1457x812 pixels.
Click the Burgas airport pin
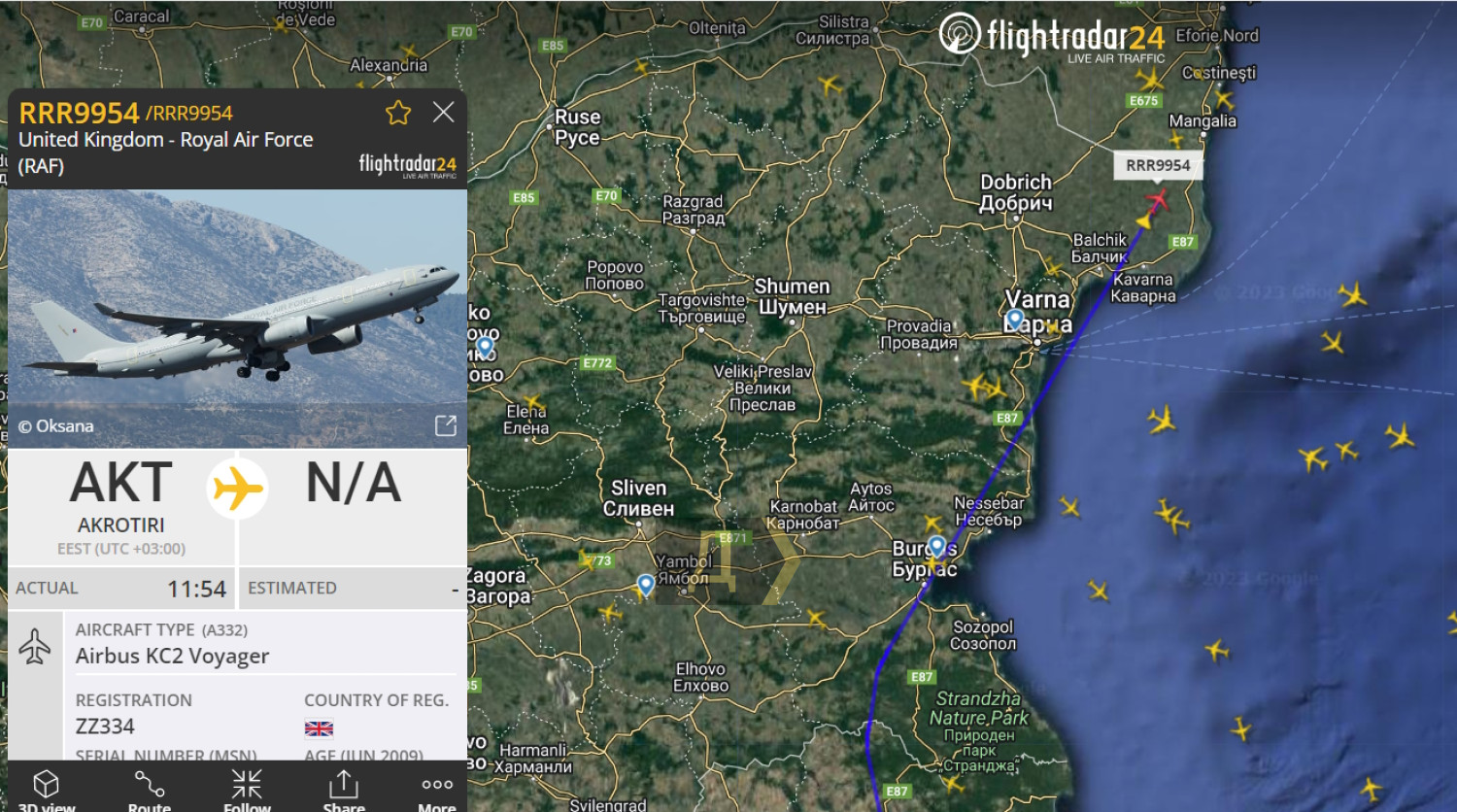click(936, 546)
